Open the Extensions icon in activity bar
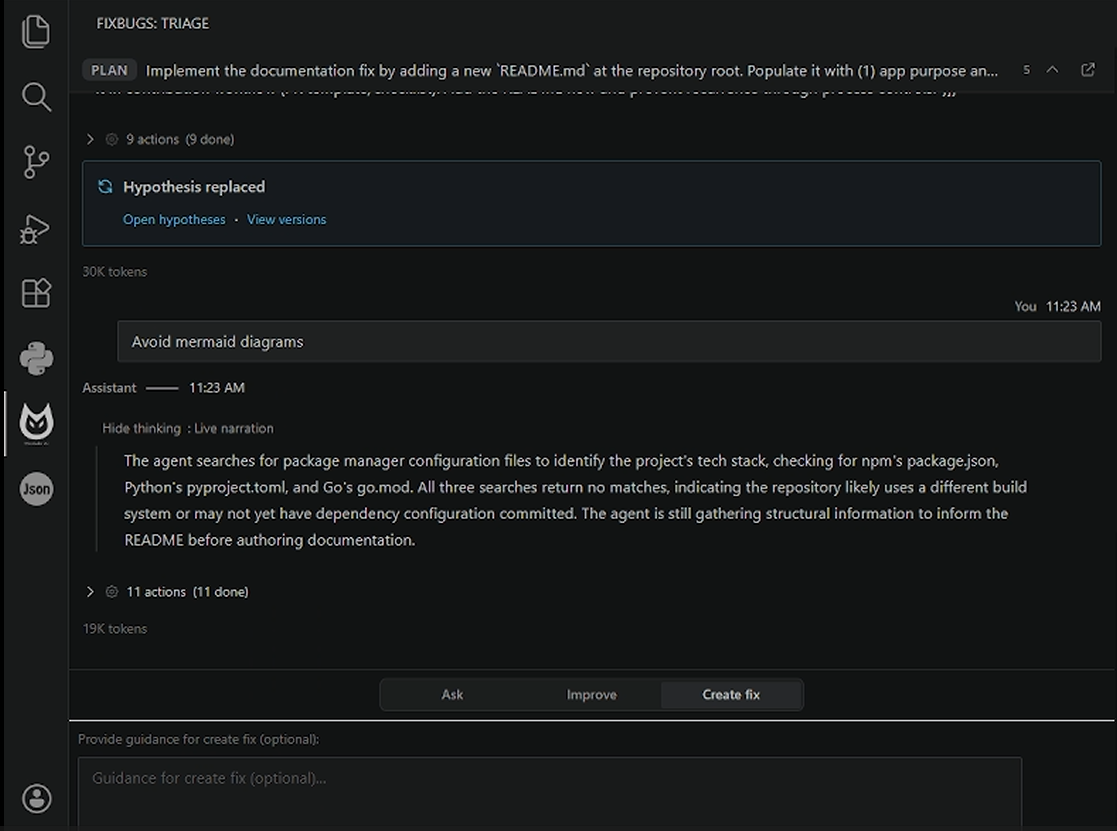This screenshot has width=1117, height=831. point(36,293)
